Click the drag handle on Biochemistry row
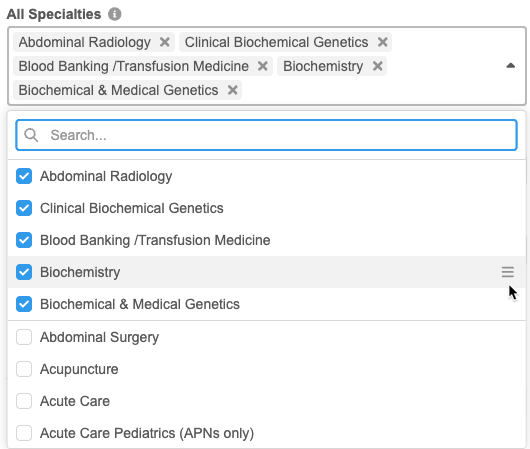This screenshot has width=530, height=449. [508, 272]
